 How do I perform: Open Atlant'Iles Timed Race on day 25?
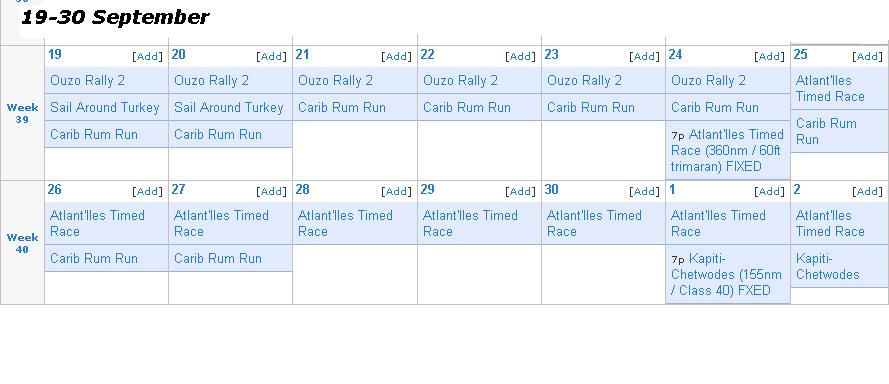coord(830,88)
